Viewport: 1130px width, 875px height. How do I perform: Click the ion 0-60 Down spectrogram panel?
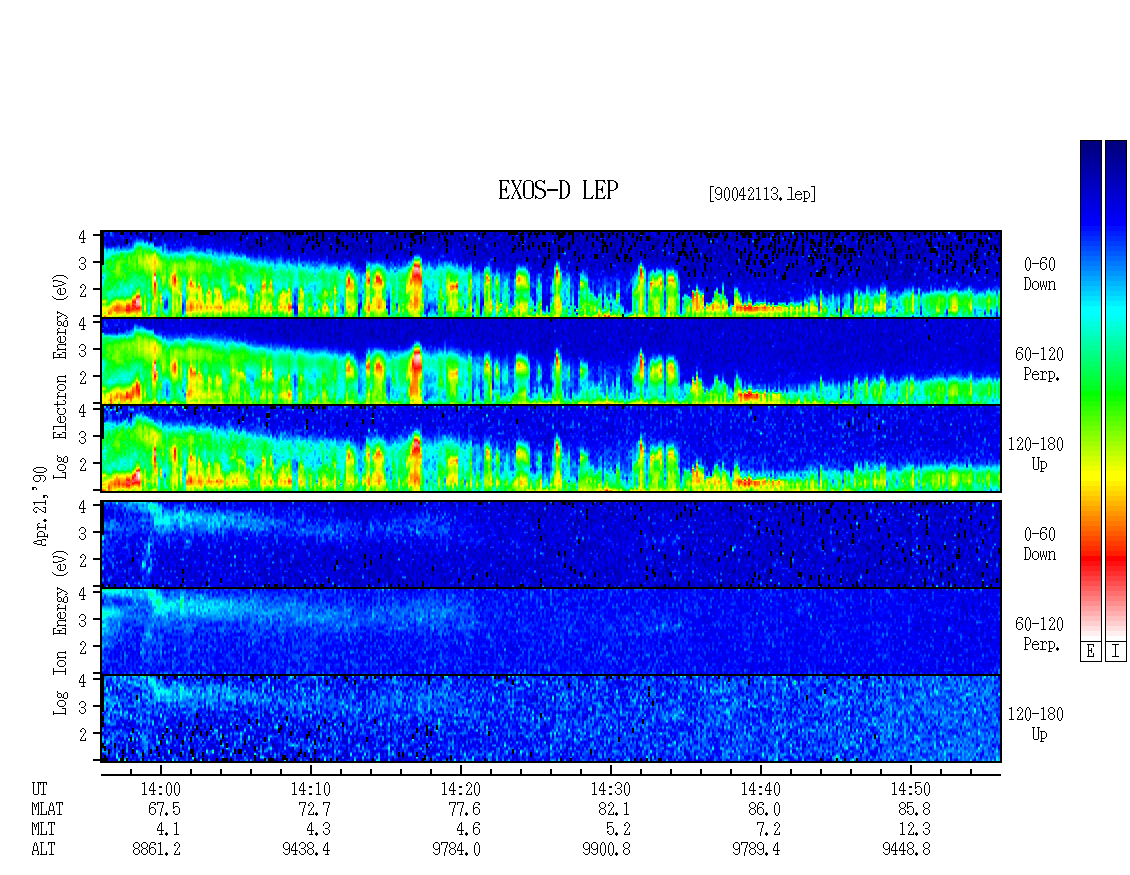coord(551,544)
